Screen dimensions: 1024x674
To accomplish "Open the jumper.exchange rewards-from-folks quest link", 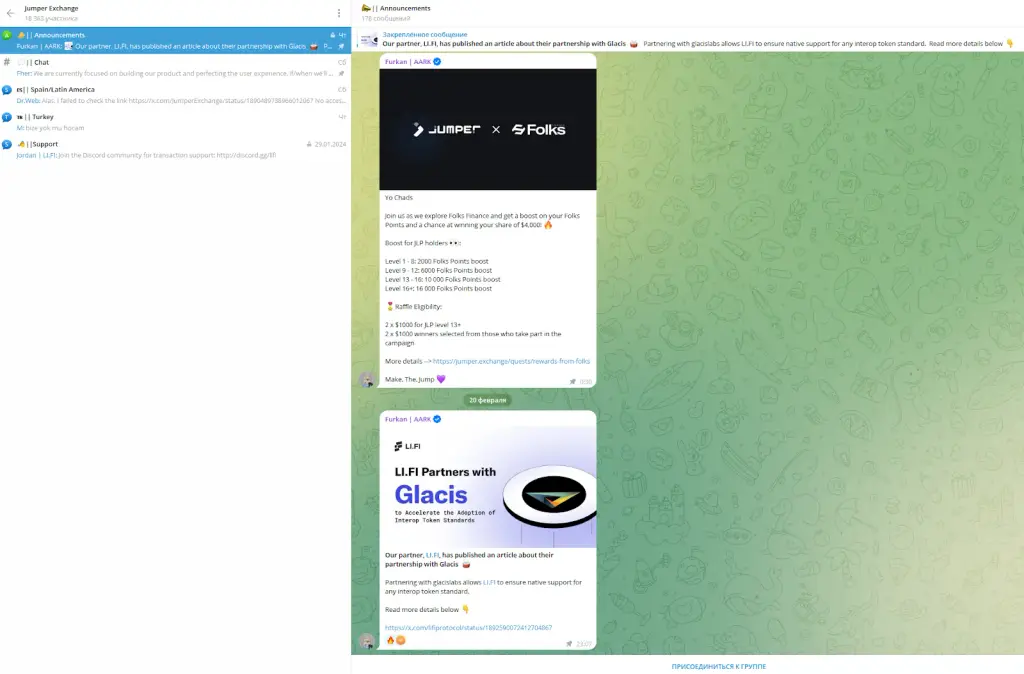I will (511, 361).
